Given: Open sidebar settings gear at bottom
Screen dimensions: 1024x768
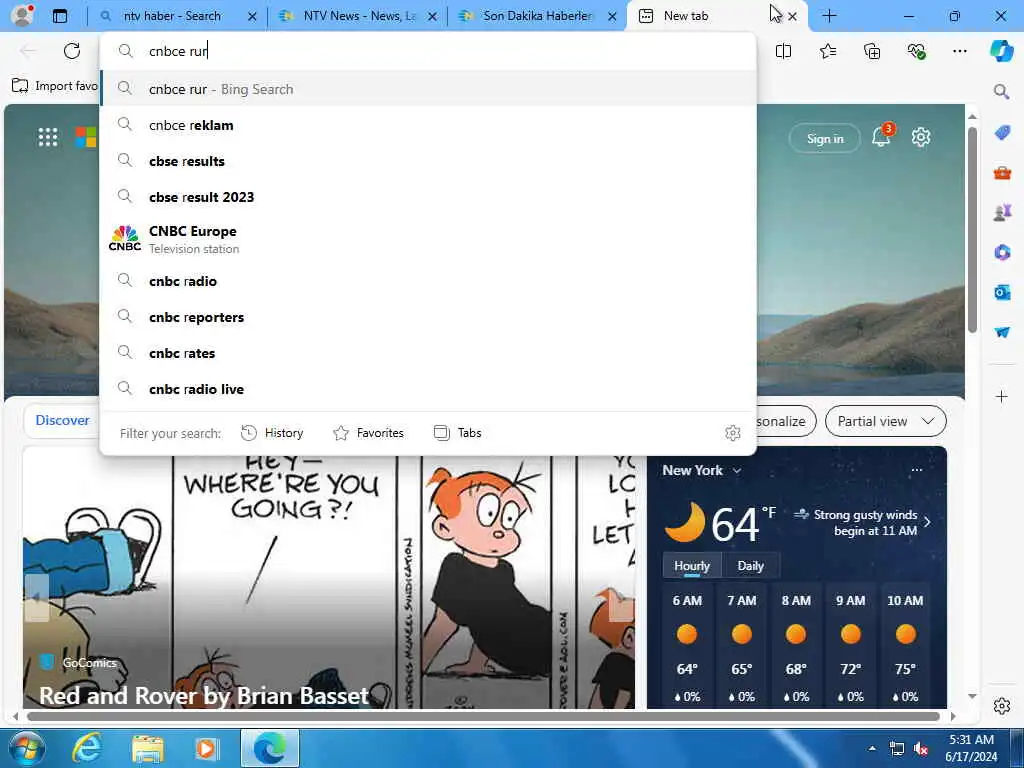Looking at the screenshot, I should pos(1002,706).
